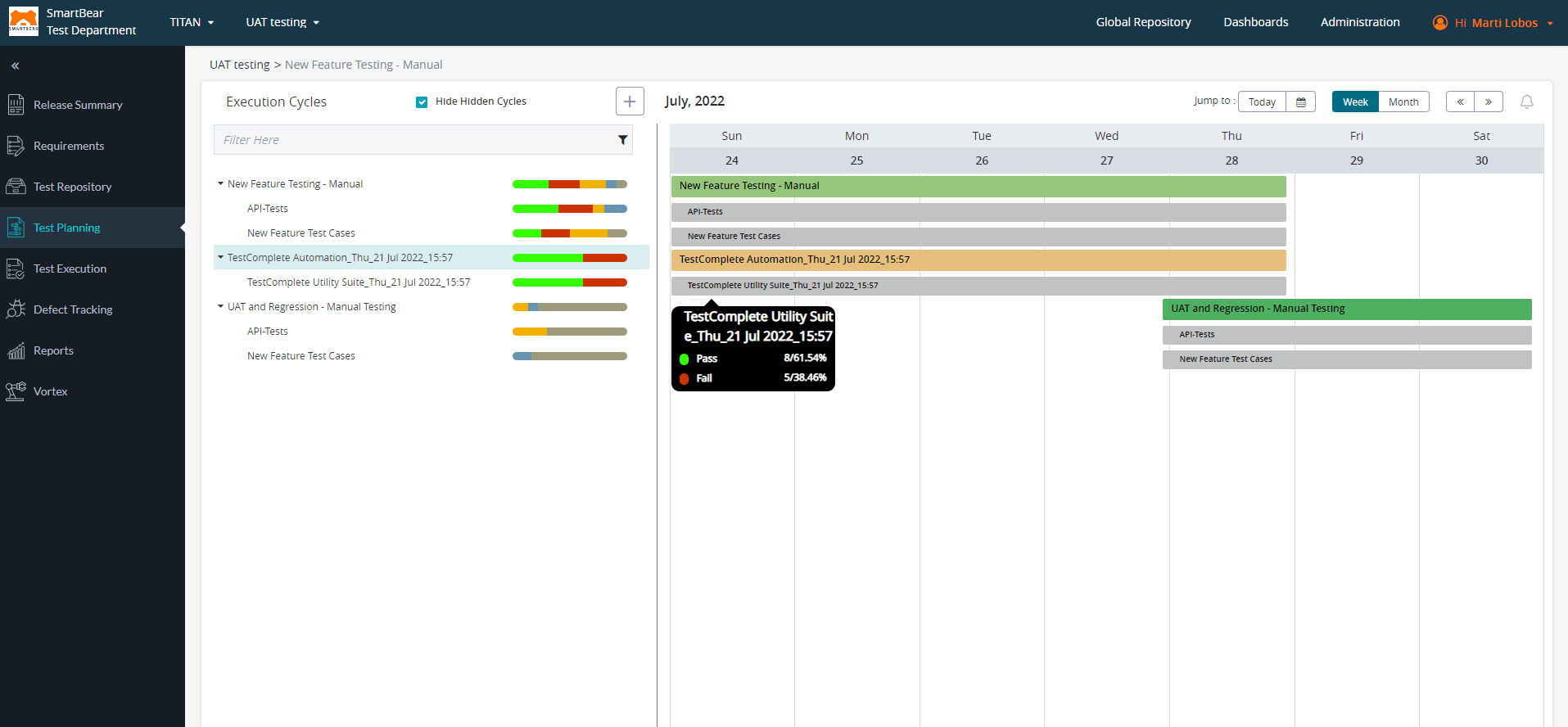Switch calendar to Month view
The width and height of the screenshot is (1568, 727).
click(1403, 102)
